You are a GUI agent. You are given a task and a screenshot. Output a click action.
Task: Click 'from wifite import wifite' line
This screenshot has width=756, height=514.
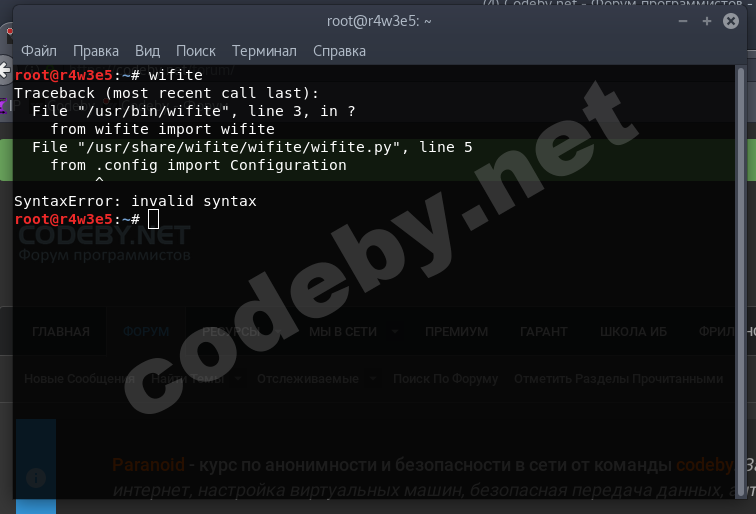coord(162,129)
